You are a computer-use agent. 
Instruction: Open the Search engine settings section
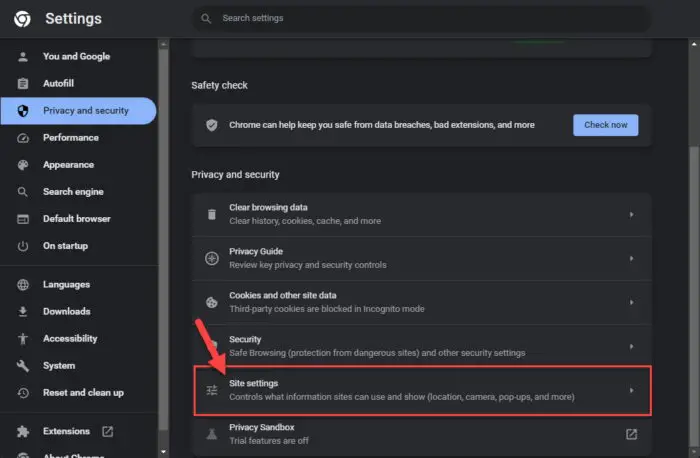tap(75, 192)
